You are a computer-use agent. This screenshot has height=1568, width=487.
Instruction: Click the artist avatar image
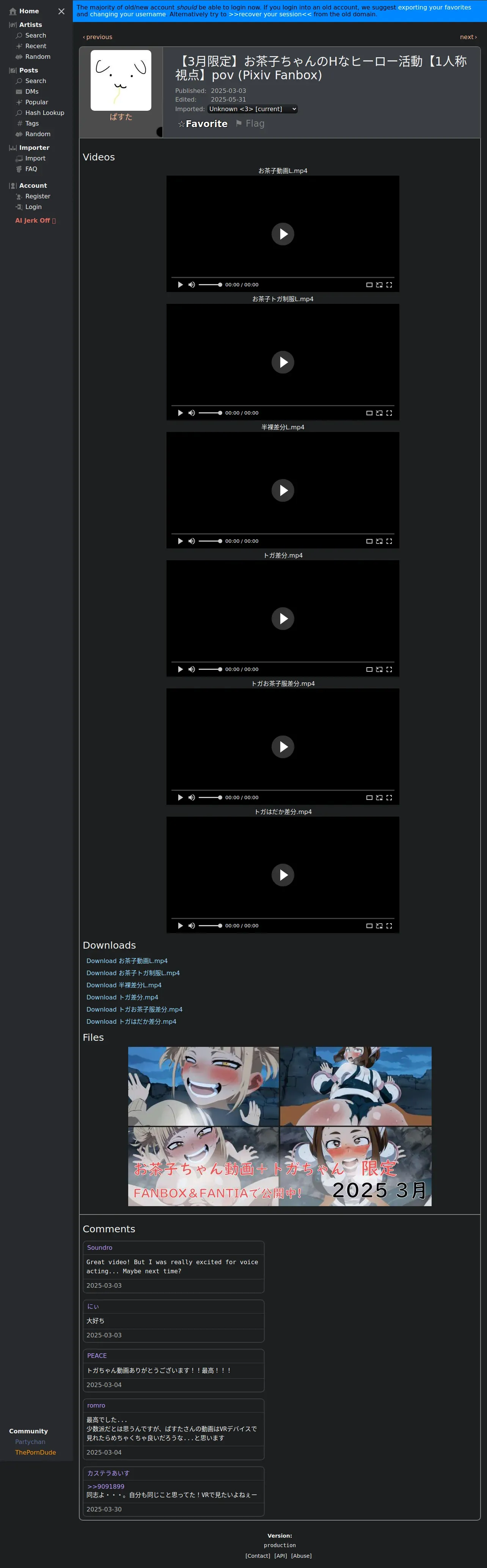tap(121, 80)
